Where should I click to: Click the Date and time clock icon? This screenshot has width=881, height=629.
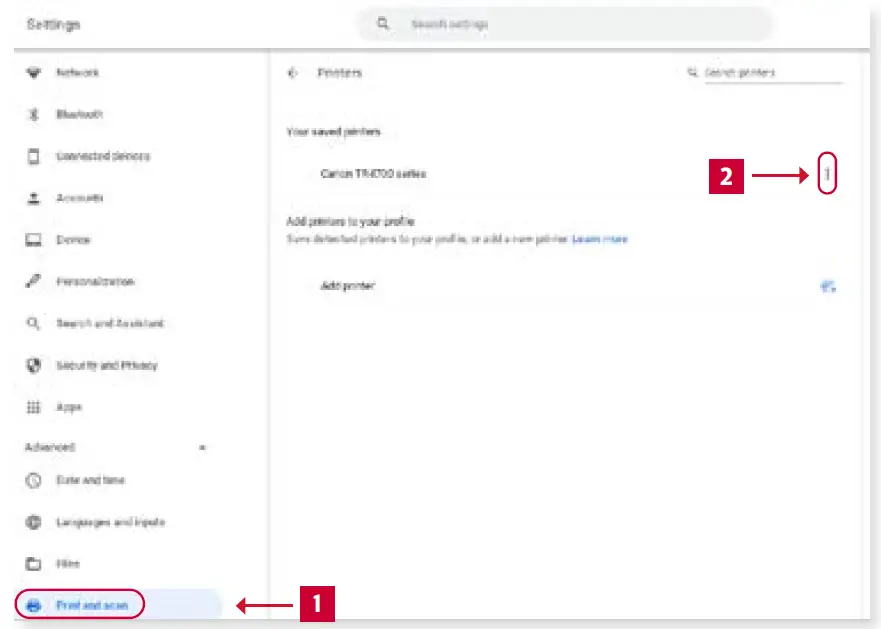click(x=34, y=481)
